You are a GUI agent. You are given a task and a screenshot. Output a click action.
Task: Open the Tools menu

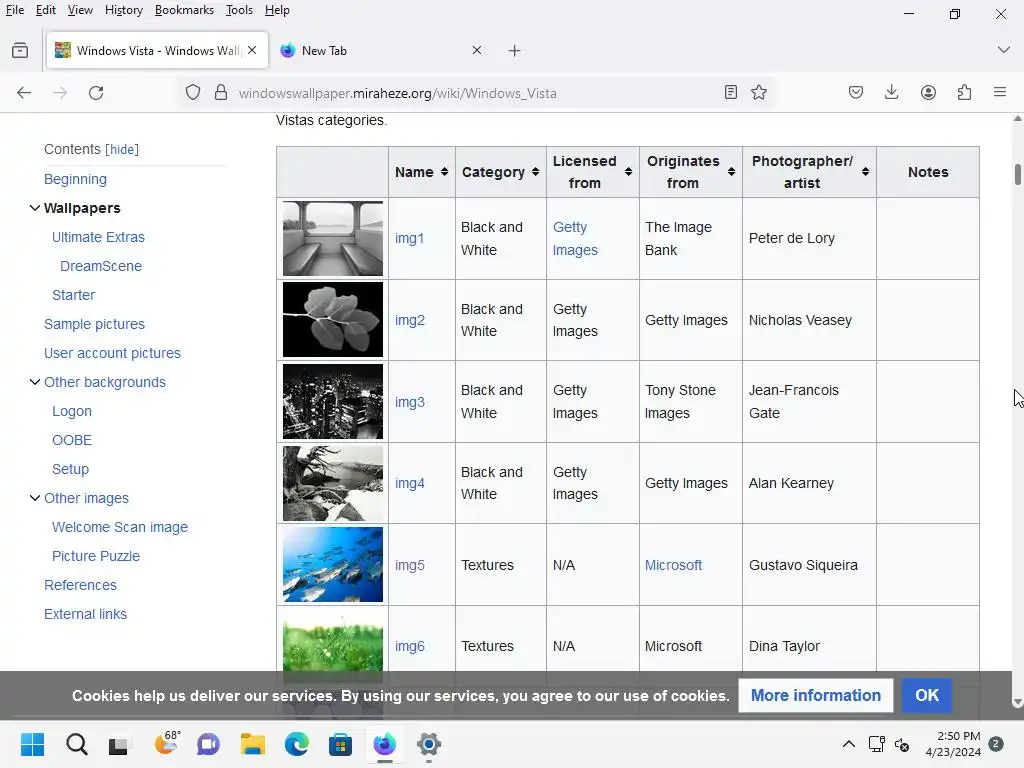[239, 10]
